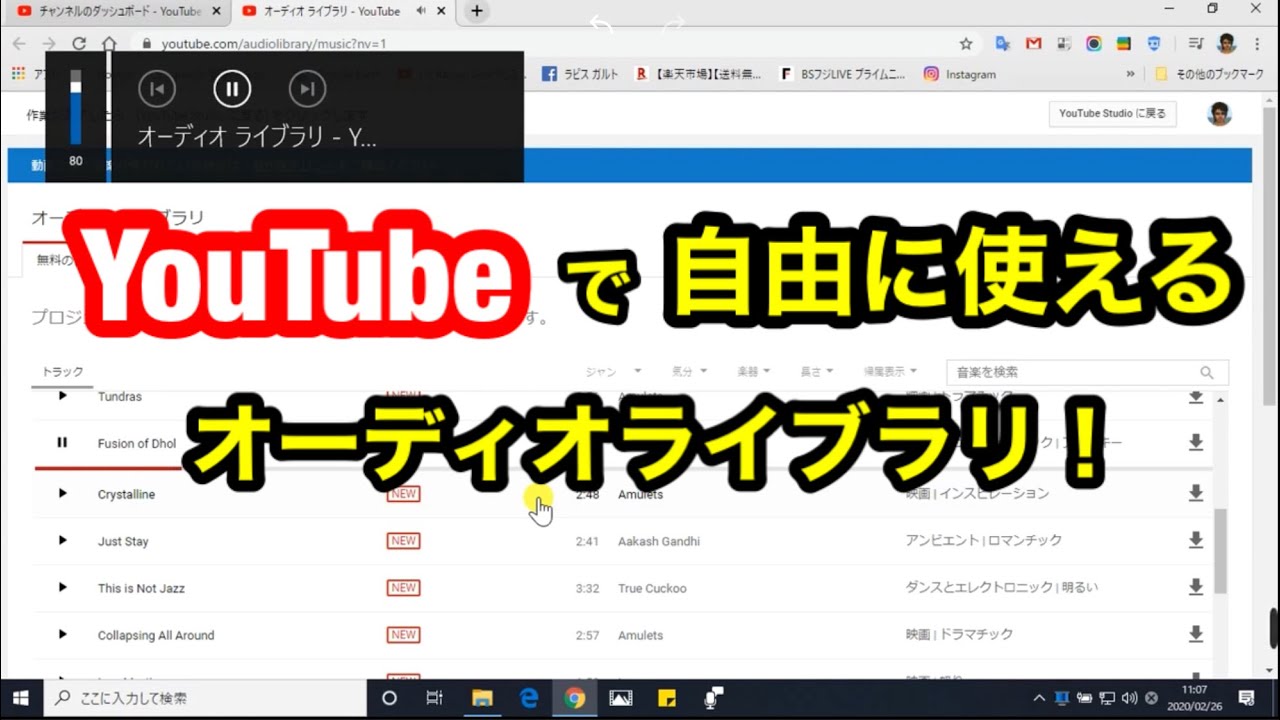1280x720 pixels.
Task: Play the Crystalline track
Action: point(62,493)
